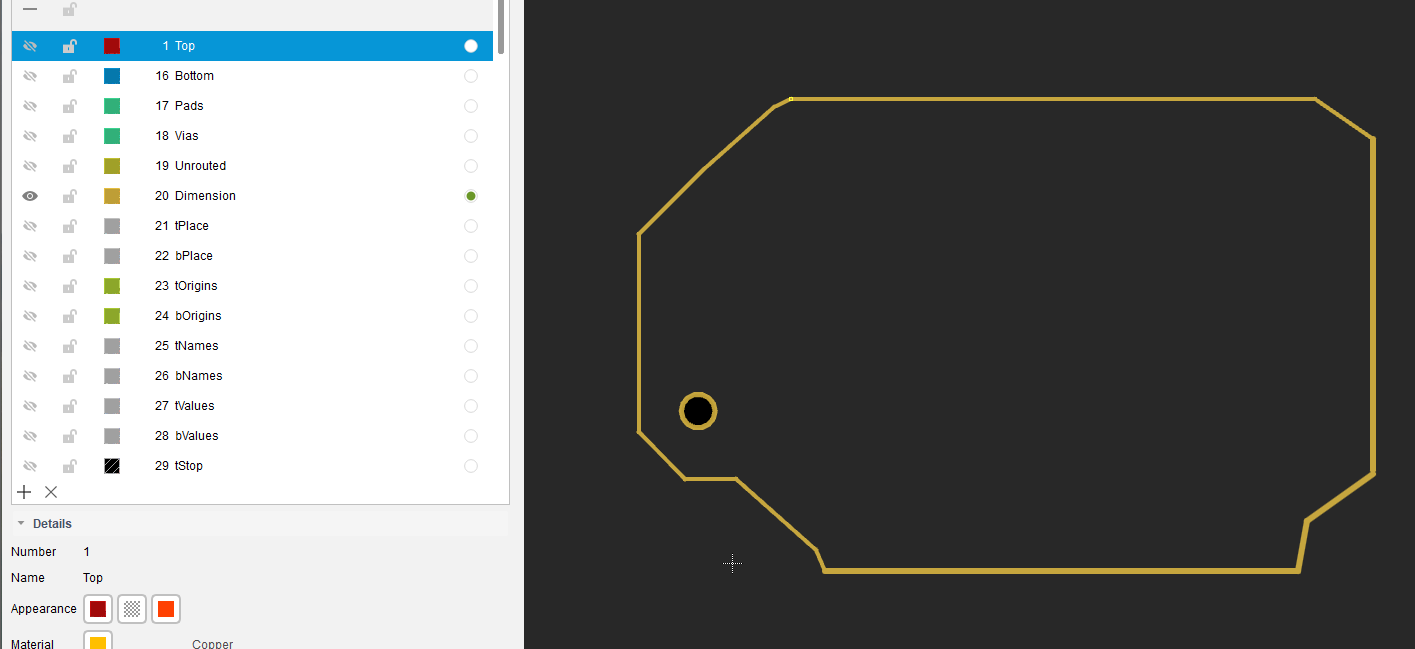The width and height of the screenshot is (1415, 649).
Task: Select the radio button for the Vias layer
Action: tap(471, 136)
